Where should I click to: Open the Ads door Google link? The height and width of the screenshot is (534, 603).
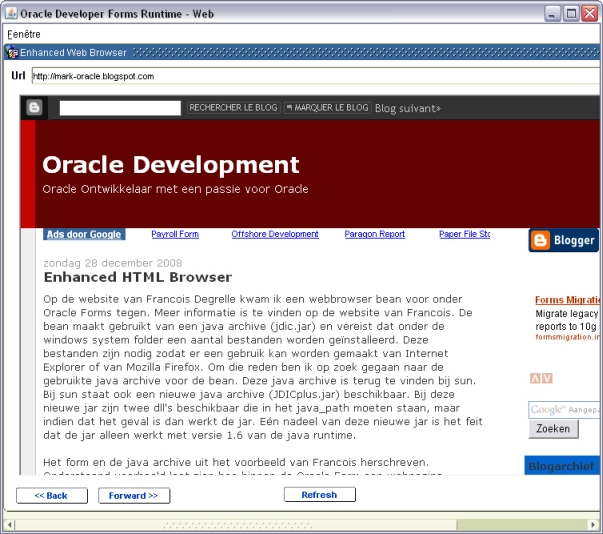coord(84,234)
